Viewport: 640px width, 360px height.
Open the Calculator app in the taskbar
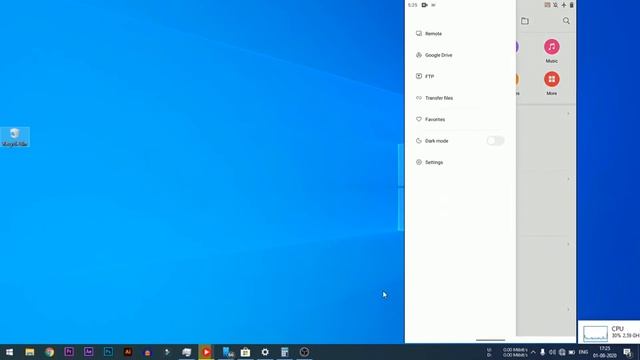[284, 352]
